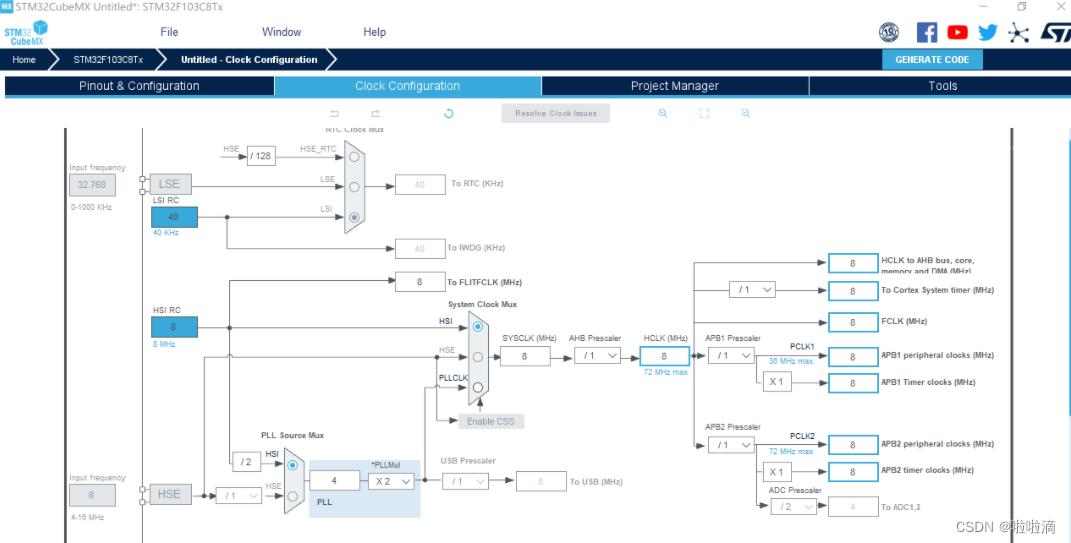The image size is (1071, 543).
Task: Click the LSI RC 40 block
Action: (x=174, y=217)
